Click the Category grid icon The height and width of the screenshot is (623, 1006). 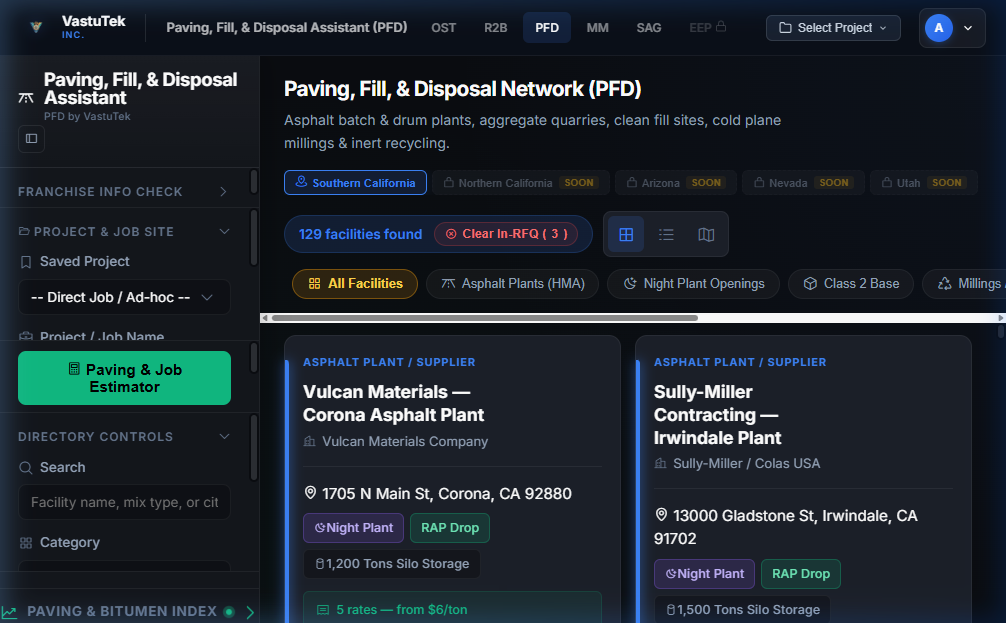pos(26,543)
